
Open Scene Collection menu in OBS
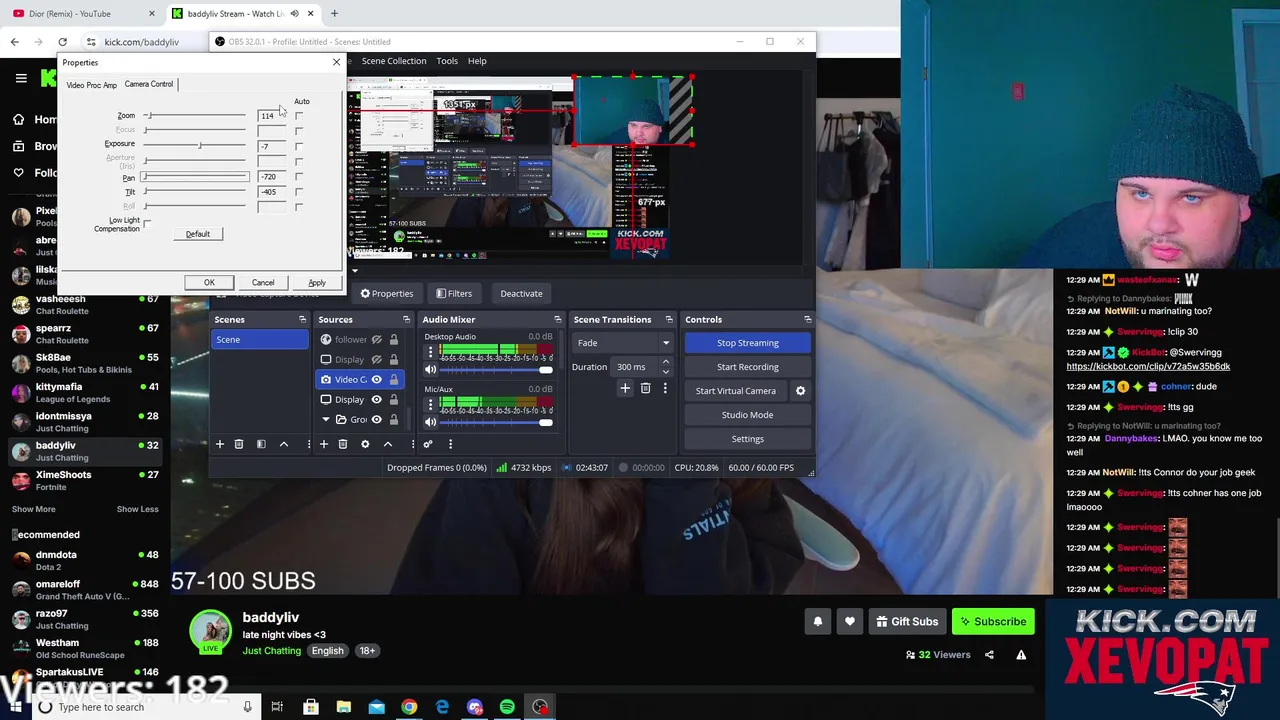[394, 61]
